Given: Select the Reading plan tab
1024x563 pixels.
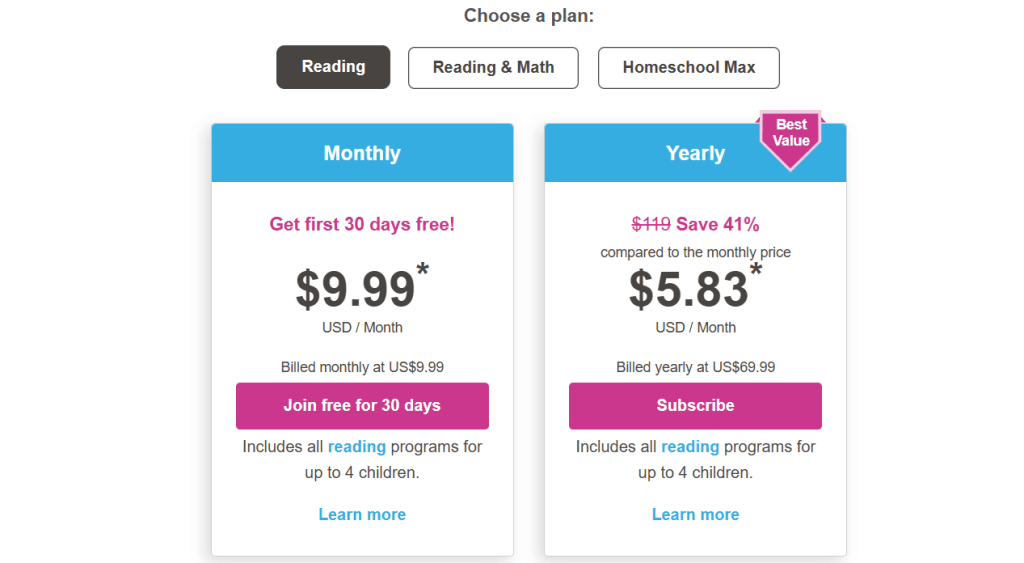Looking at the screenshot, I should coord(333,67).
